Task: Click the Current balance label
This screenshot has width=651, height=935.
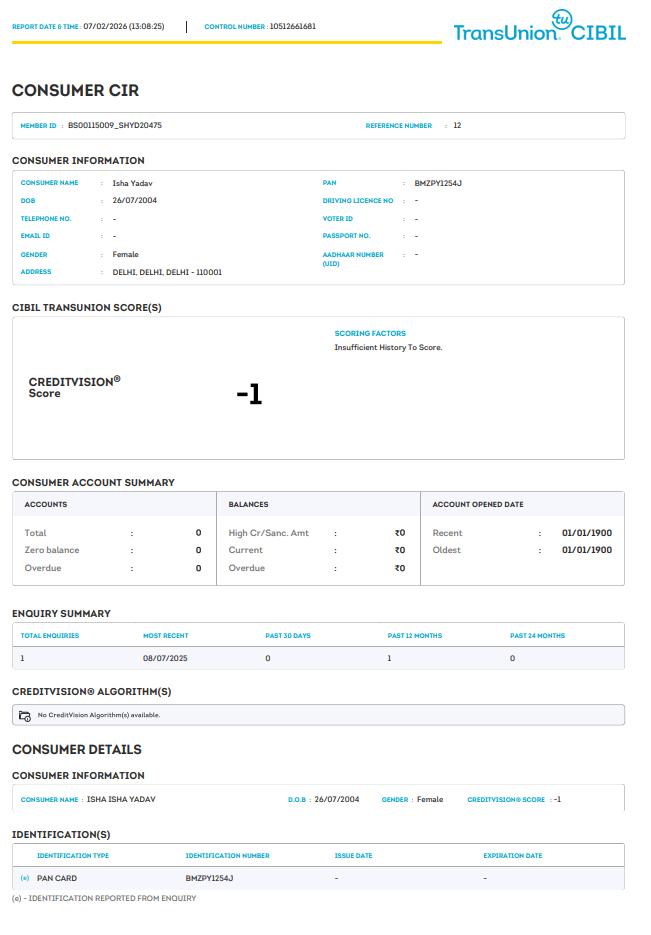Action: pyautogui.click(x=246, y=550)
